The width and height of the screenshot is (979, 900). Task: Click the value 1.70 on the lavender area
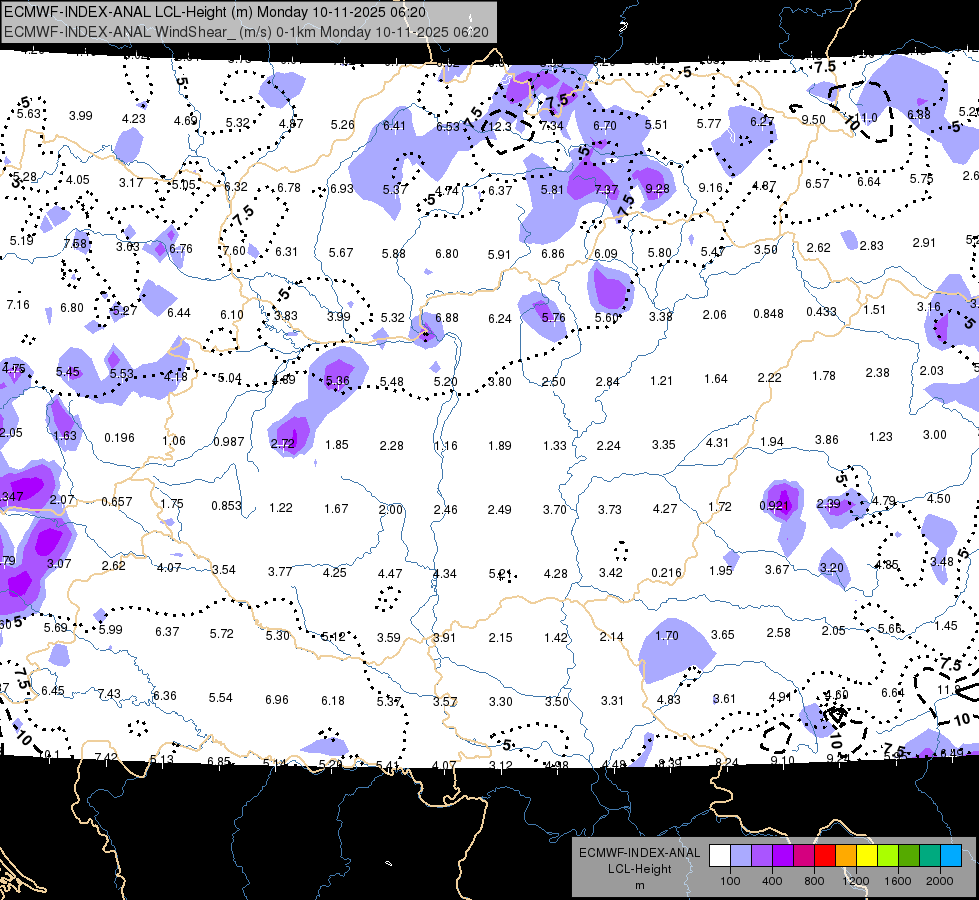(x=667, y=635)
